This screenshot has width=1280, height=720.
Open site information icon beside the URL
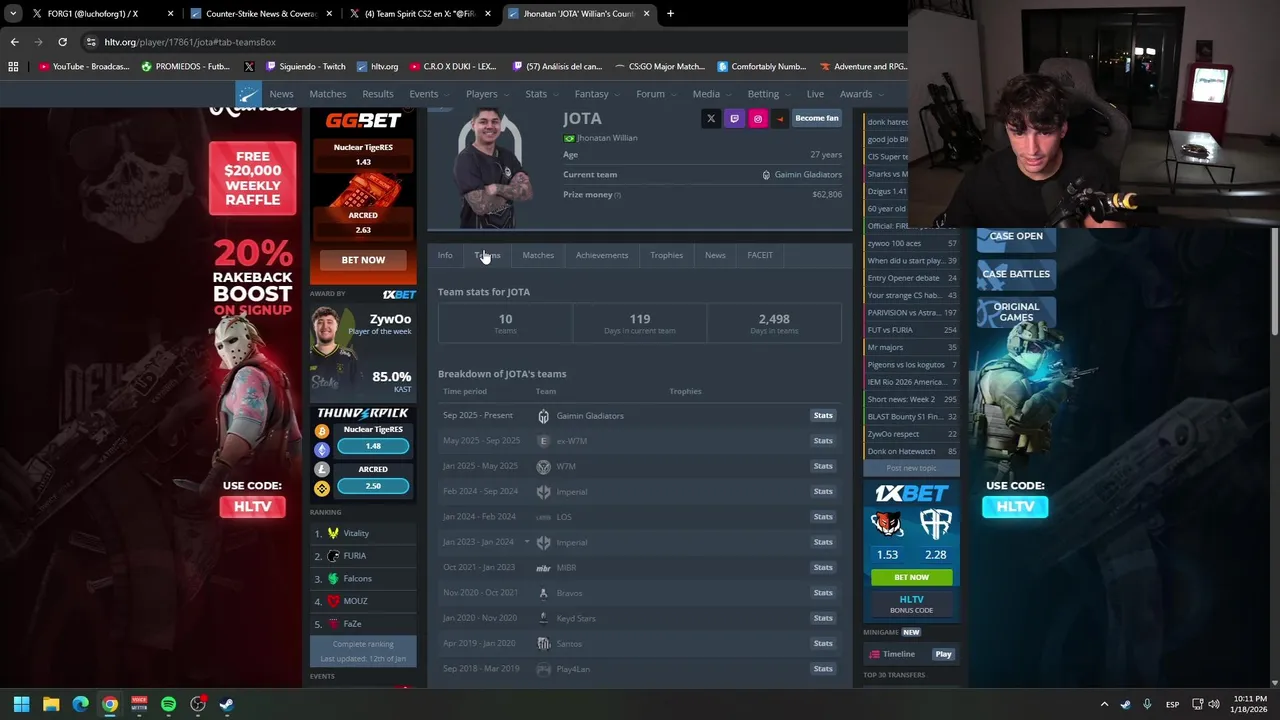pos(92,42)
